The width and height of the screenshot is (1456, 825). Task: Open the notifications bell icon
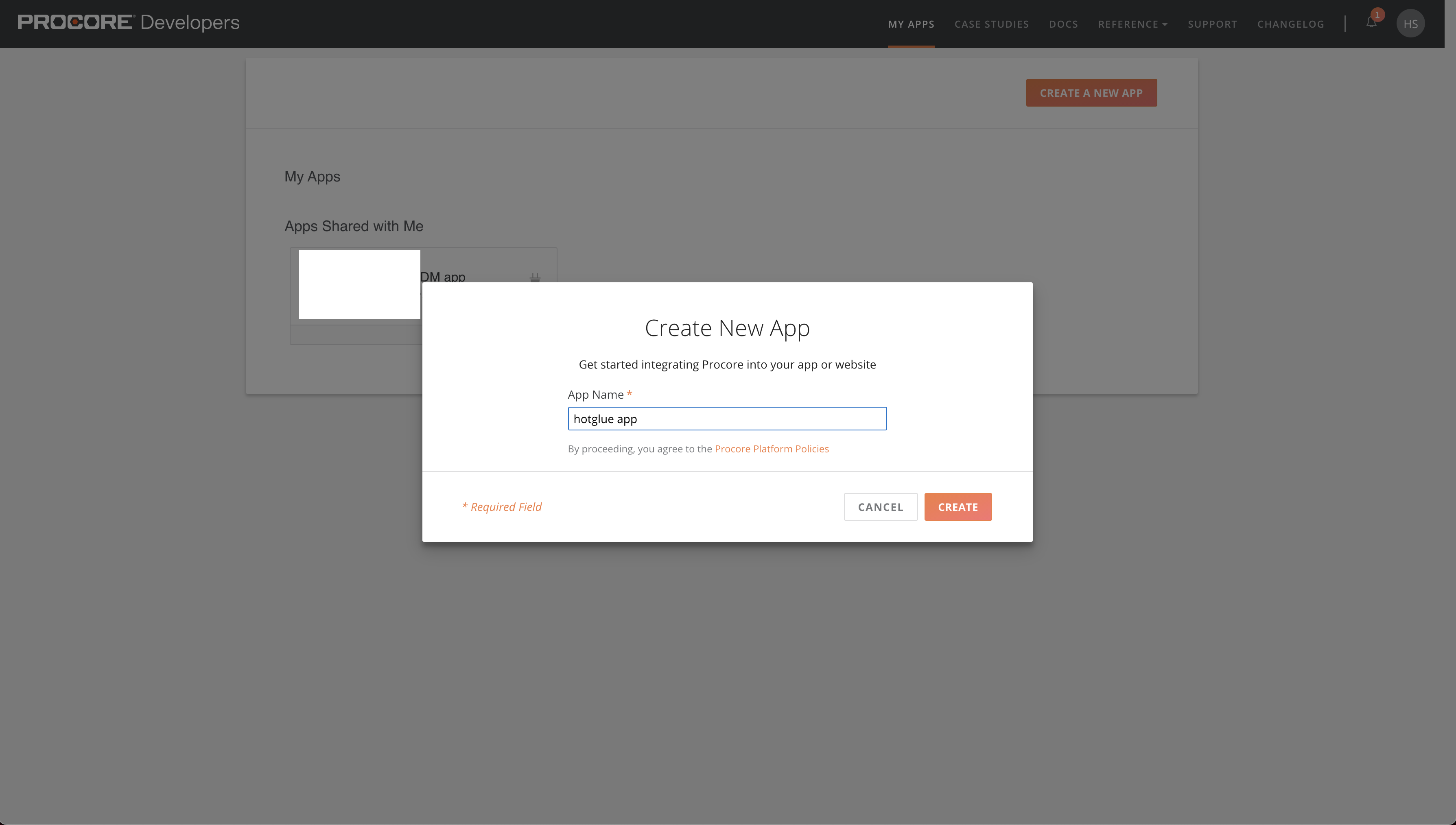tap(1371, 23)
